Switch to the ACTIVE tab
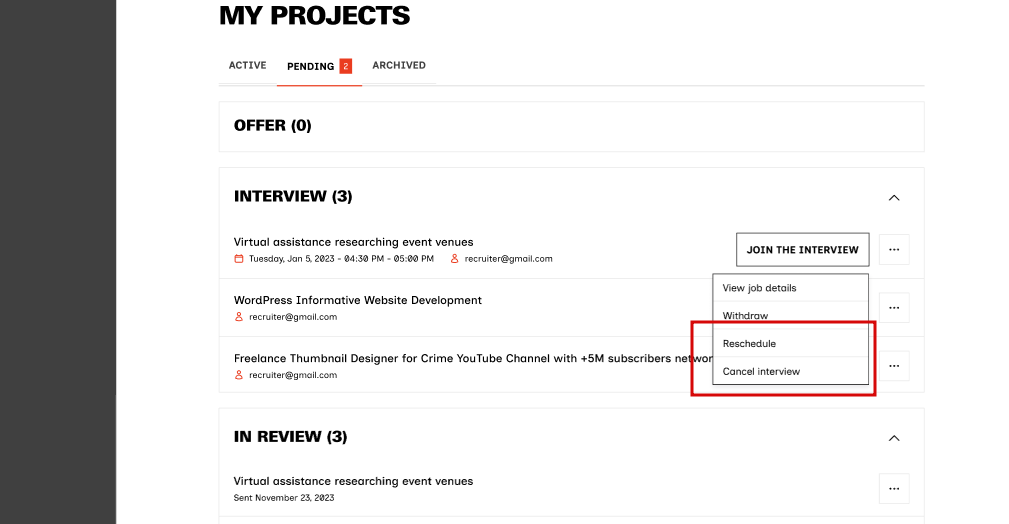1009x524 pixels. point(247,66)
